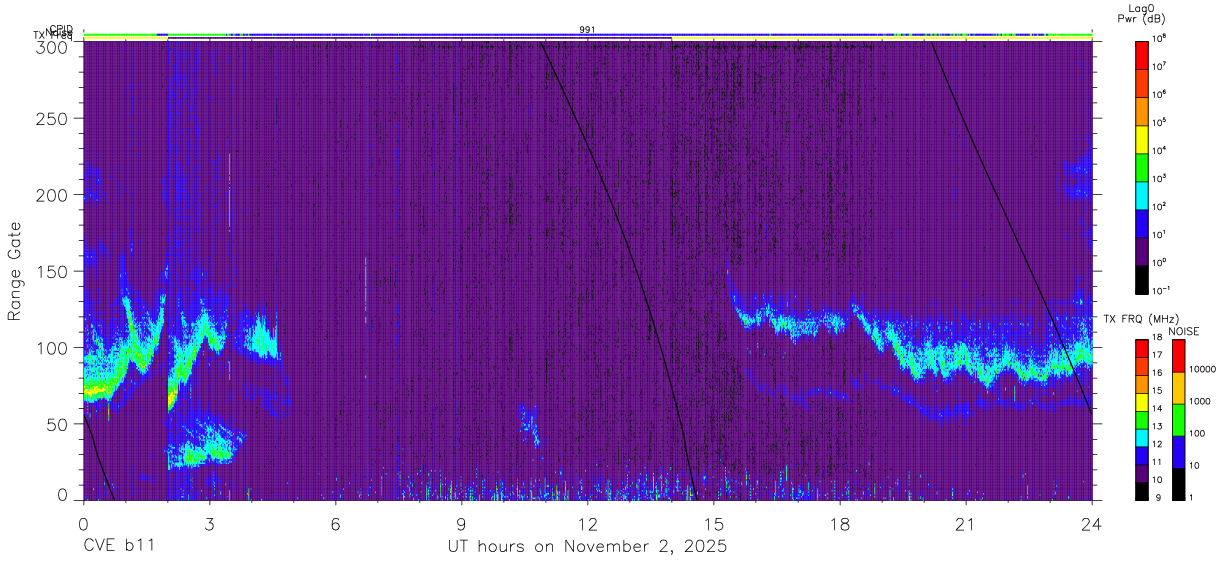
Task: Click the x-axis tick label '6'
Action: 335,524
